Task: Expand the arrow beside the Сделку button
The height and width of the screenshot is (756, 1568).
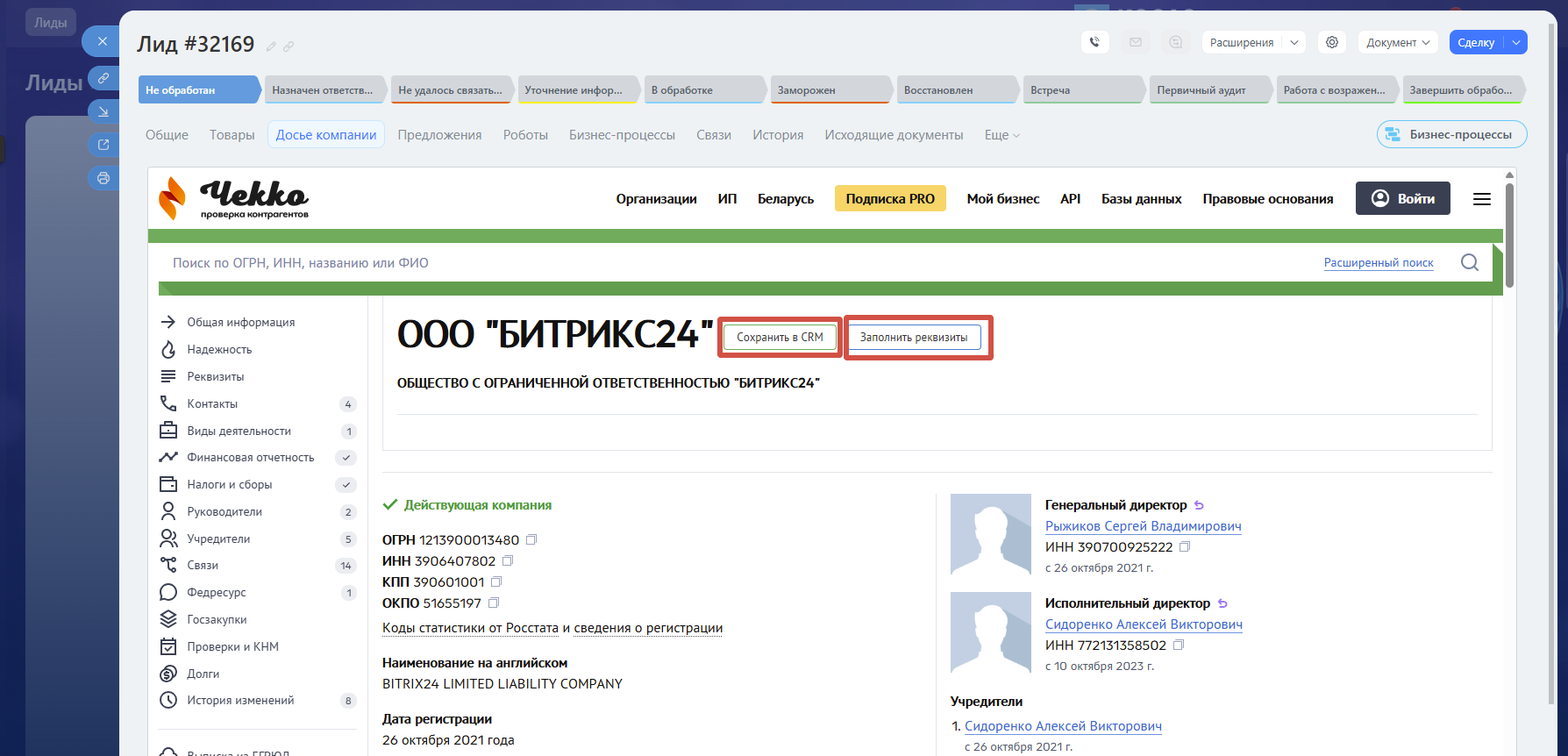Action: click(x=1516, y=42)
